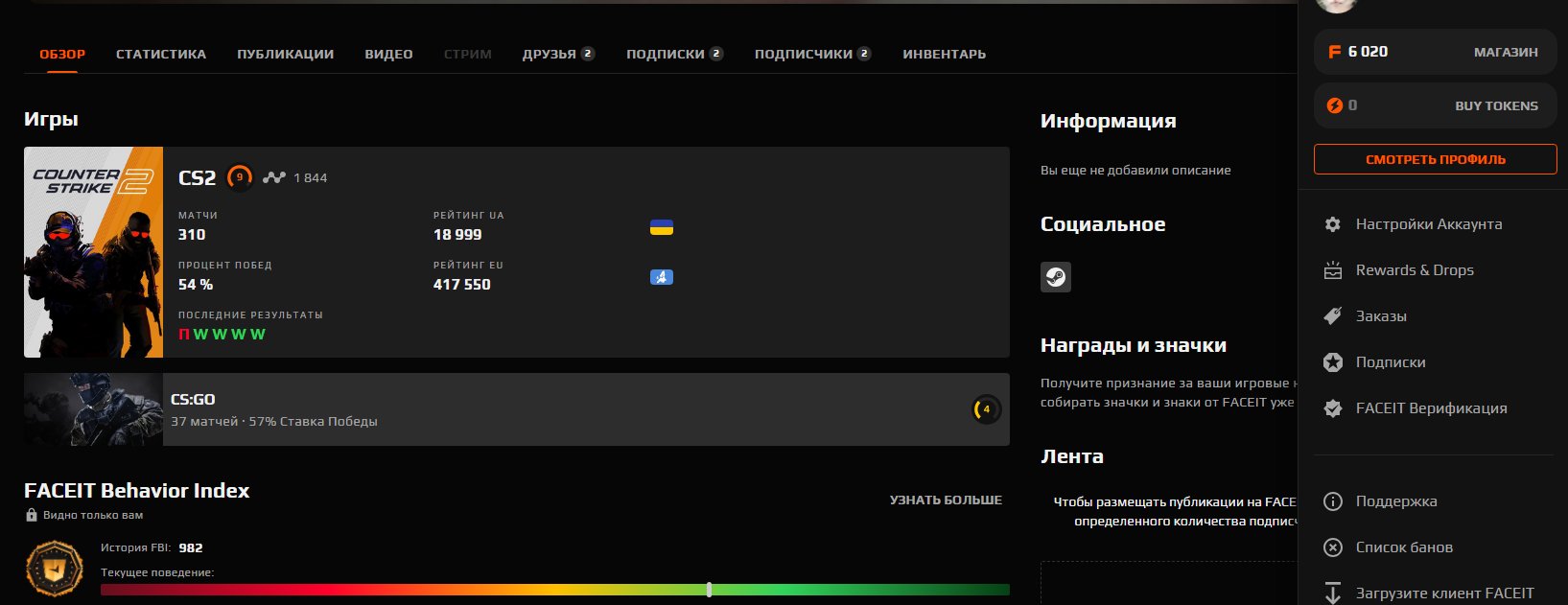Click the Buy Tokens link
The image size is (1568, 605).
(x=1495, y=105)
